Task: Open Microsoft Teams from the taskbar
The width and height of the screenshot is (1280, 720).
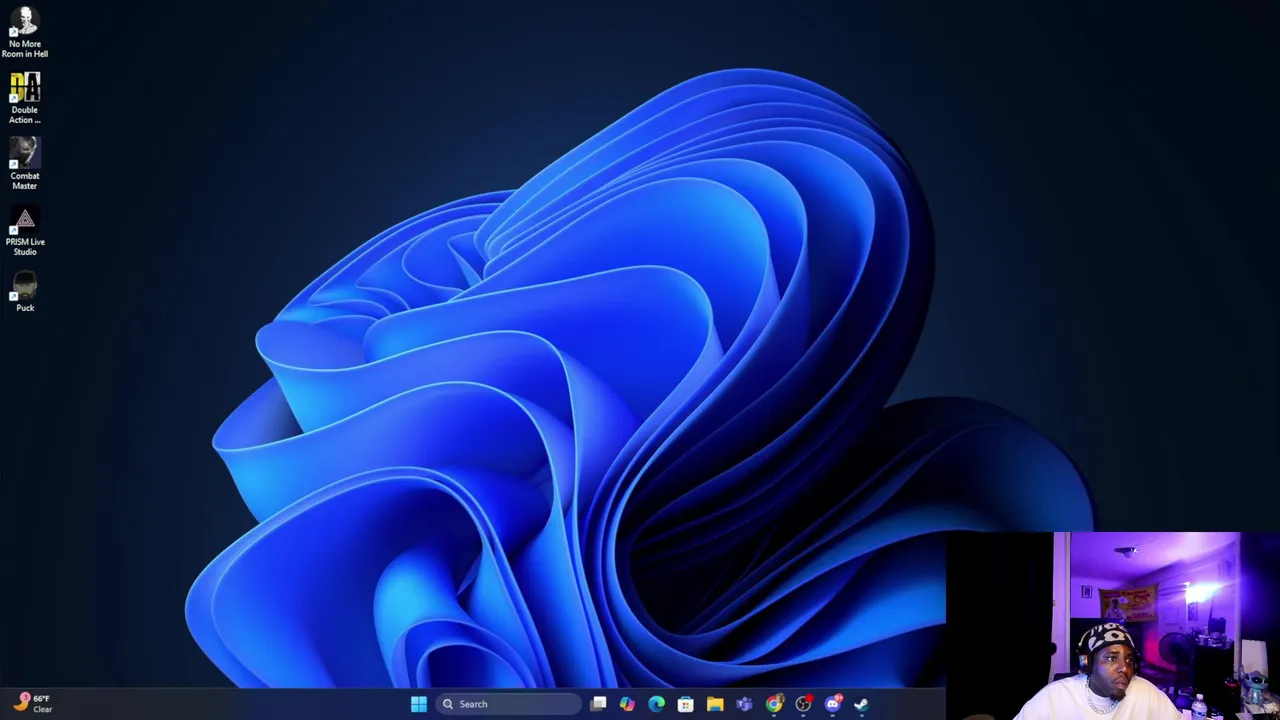Action: [744, 704]
